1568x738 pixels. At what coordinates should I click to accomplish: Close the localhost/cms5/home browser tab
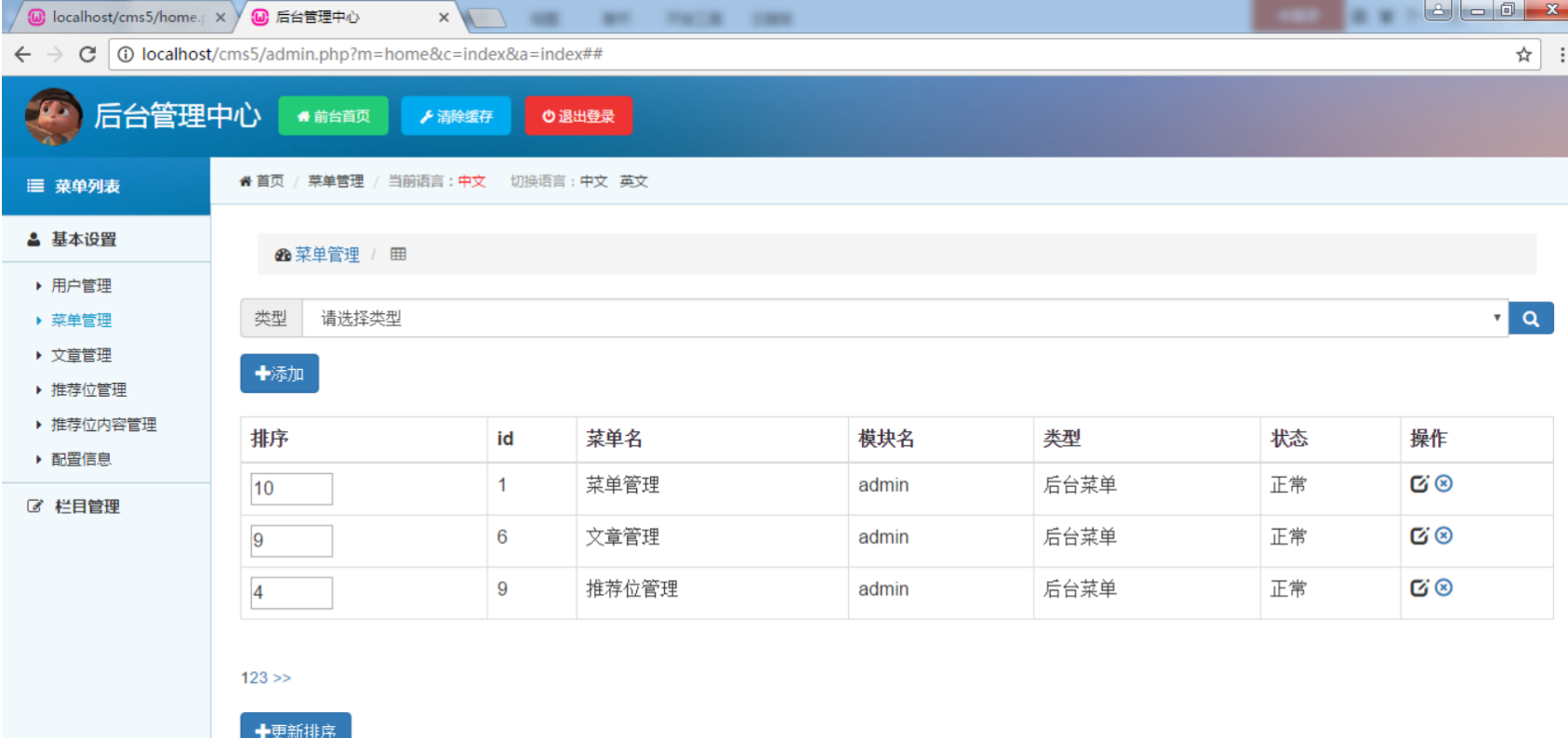point(220,17)
